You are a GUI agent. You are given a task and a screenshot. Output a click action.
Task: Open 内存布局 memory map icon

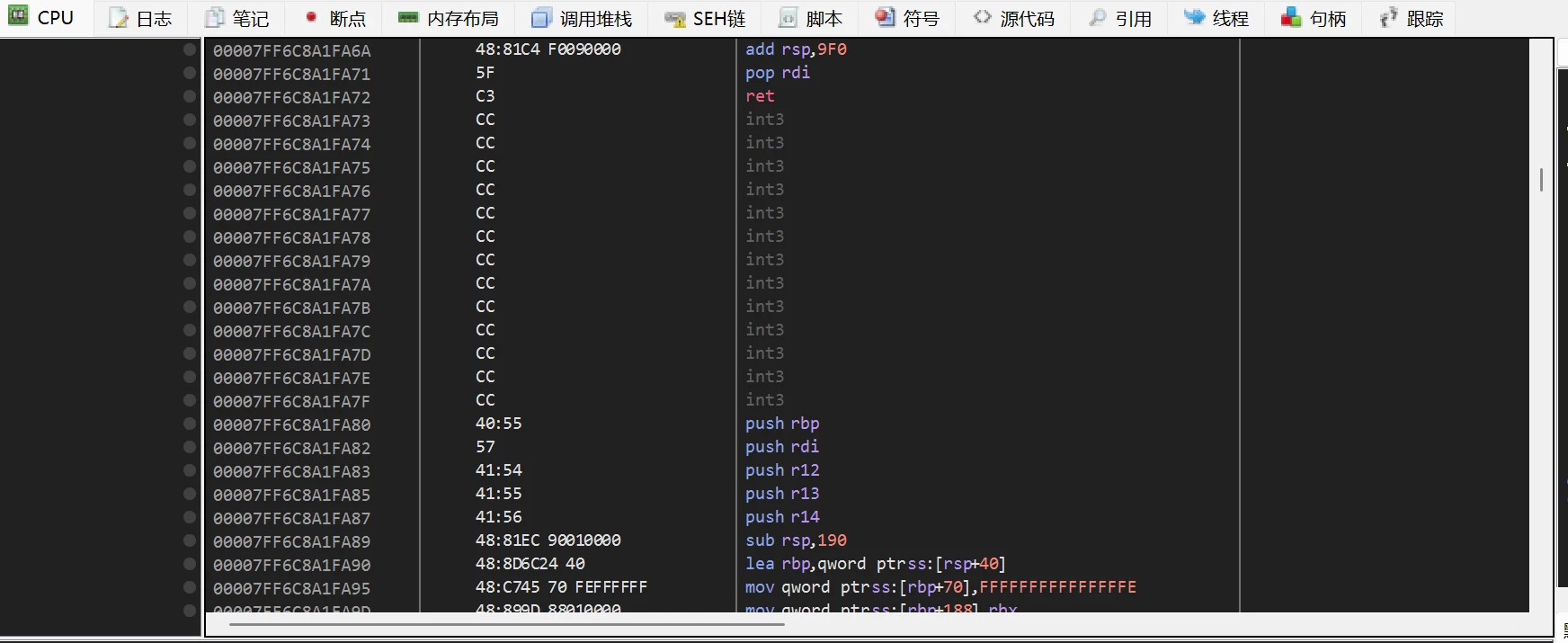[408, 18]
